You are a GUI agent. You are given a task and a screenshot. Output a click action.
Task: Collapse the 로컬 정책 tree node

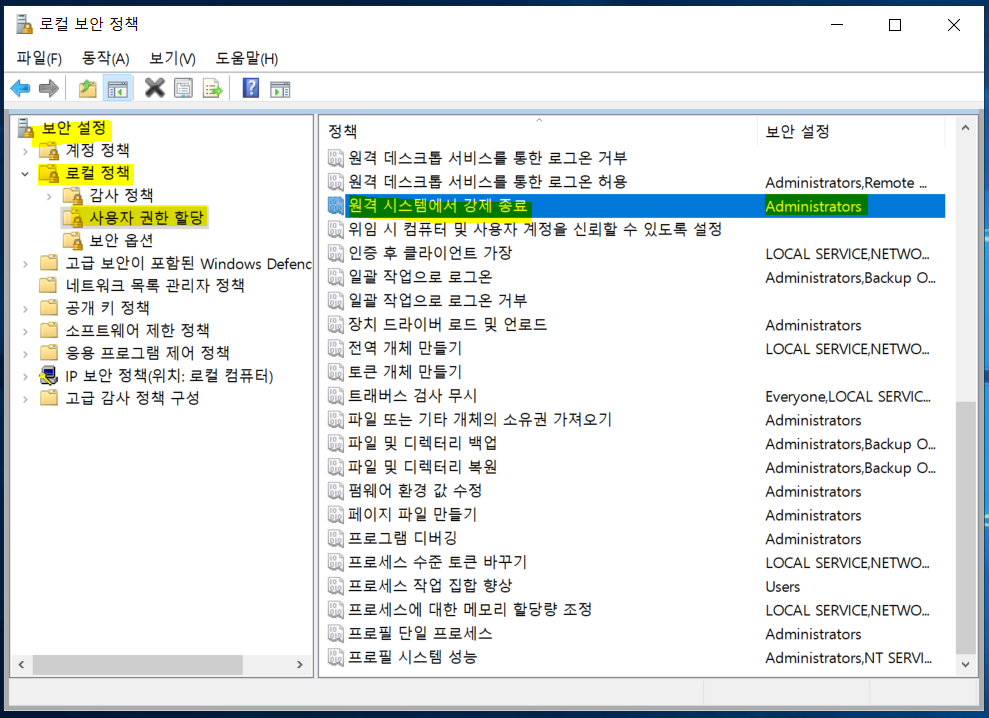[25, 174]
